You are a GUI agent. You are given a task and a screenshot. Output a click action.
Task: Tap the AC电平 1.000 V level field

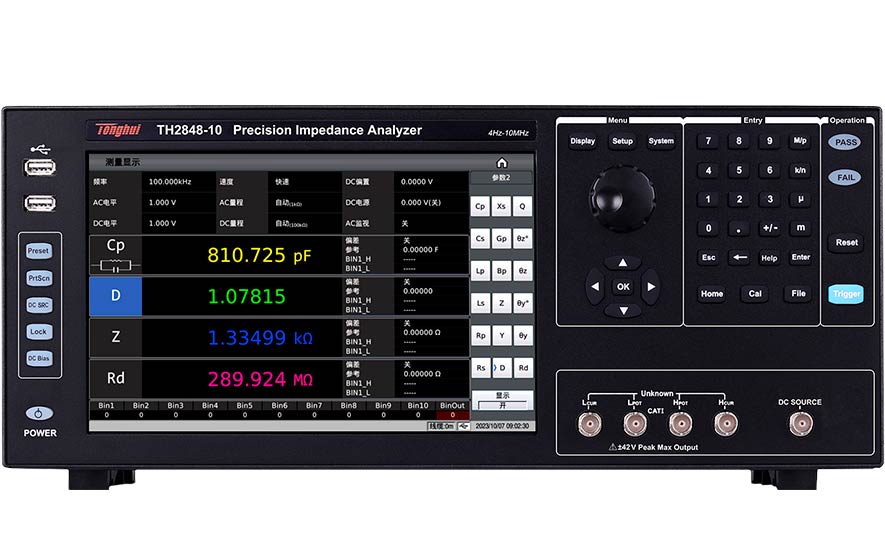[152, 203]
